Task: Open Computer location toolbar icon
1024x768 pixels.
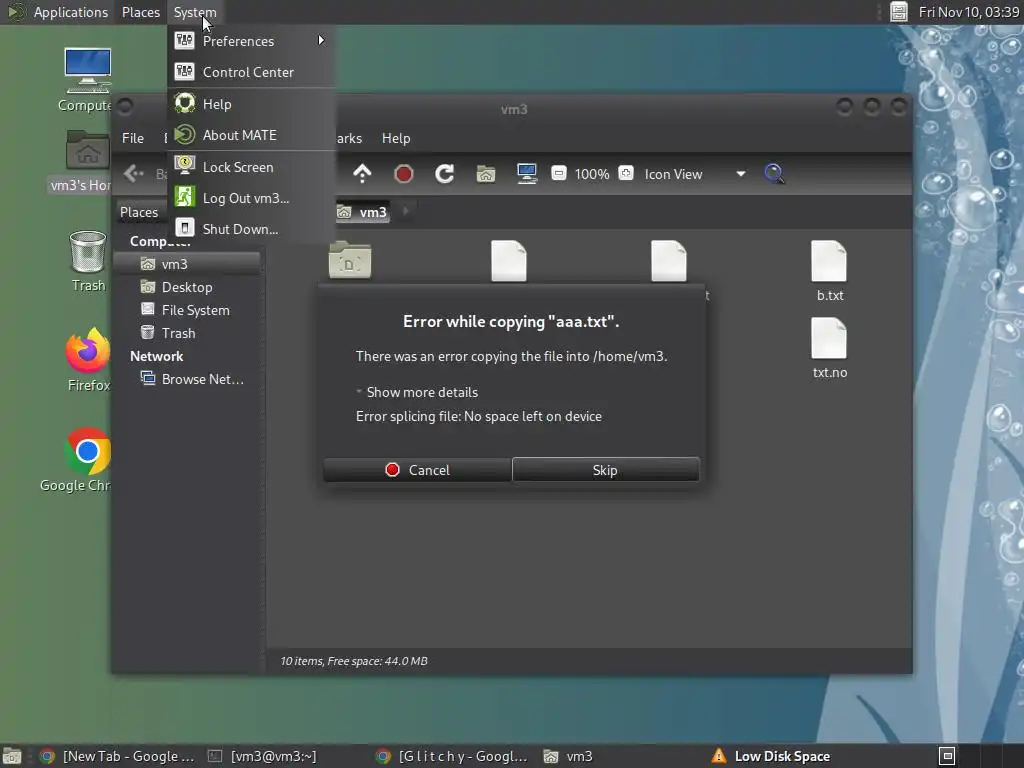Action: 526,174
